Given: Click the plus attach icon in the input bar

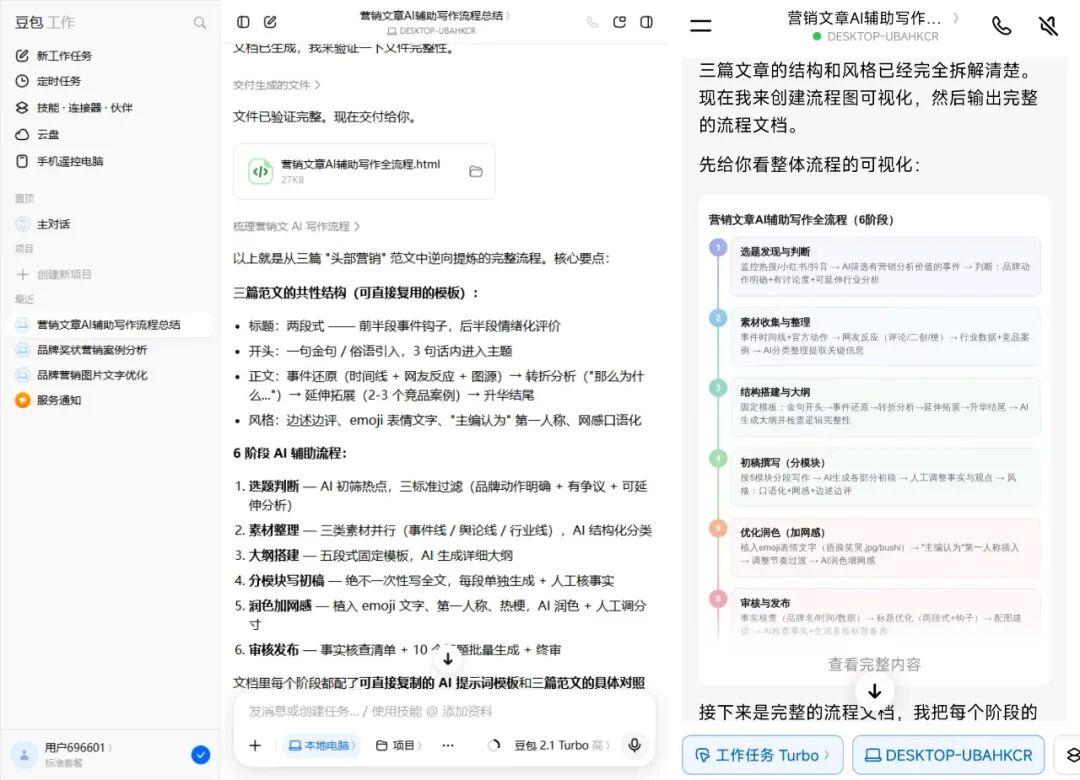Looking at the screenshot, I should click(255, 745).
